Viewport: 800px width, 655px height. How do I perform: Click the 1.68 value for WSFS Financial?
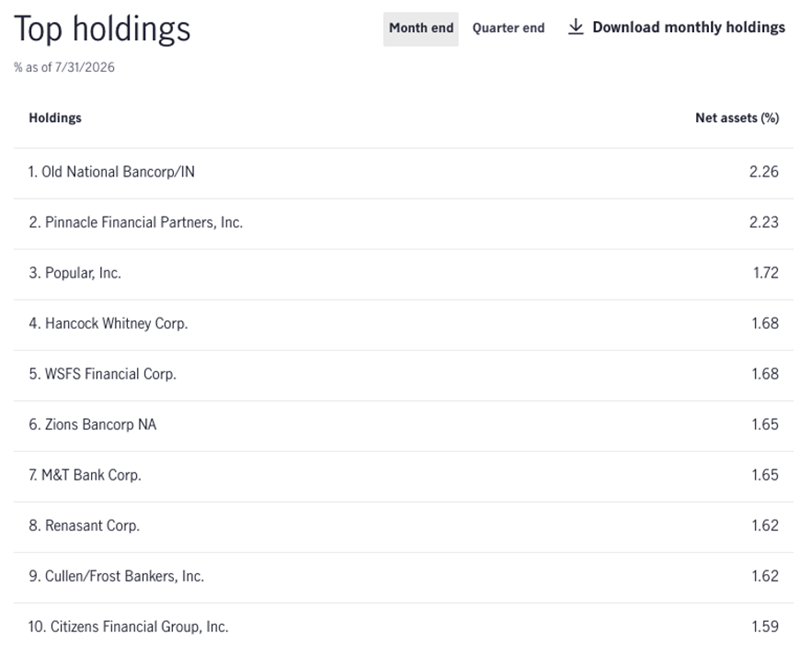pos(765,374)
